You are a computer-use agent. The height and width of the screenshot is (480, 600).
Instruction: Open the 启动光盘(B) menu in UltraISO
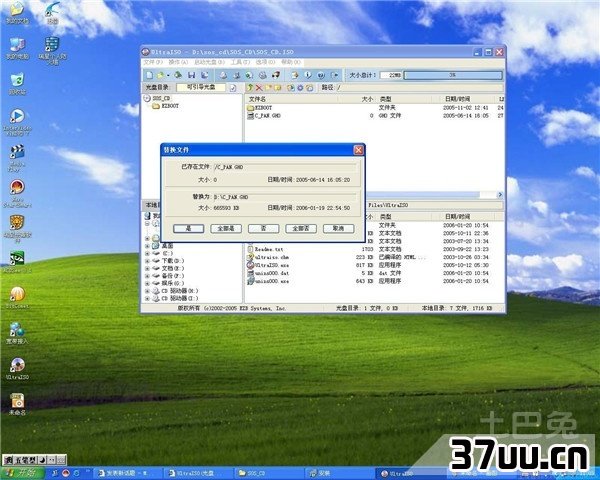(x=209, y=62)
